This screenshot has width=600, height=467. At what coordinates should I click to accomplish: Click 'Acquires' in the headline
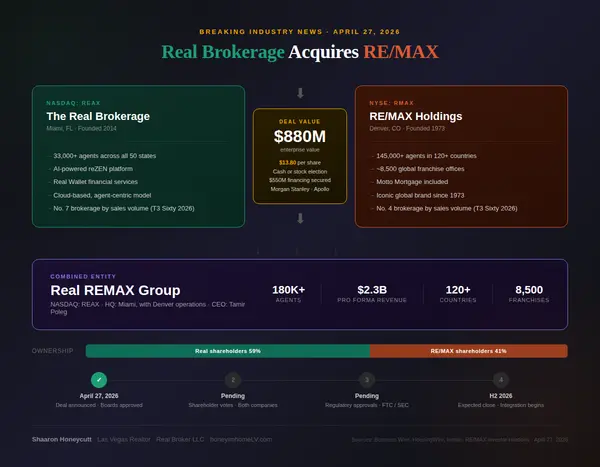(x=324, y=52)
